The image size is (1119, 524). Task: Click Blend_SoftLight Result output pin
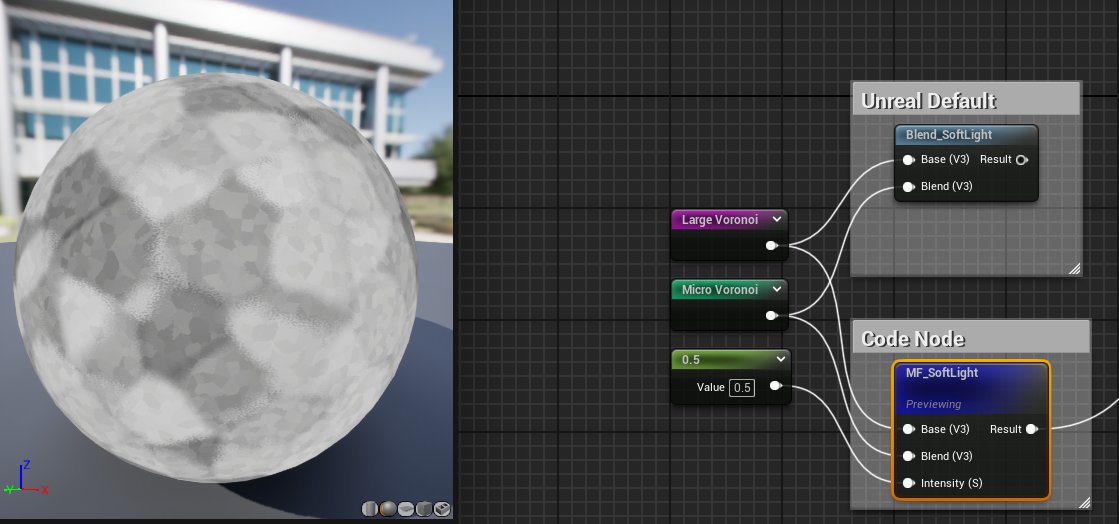click(x=1022, y=160)
